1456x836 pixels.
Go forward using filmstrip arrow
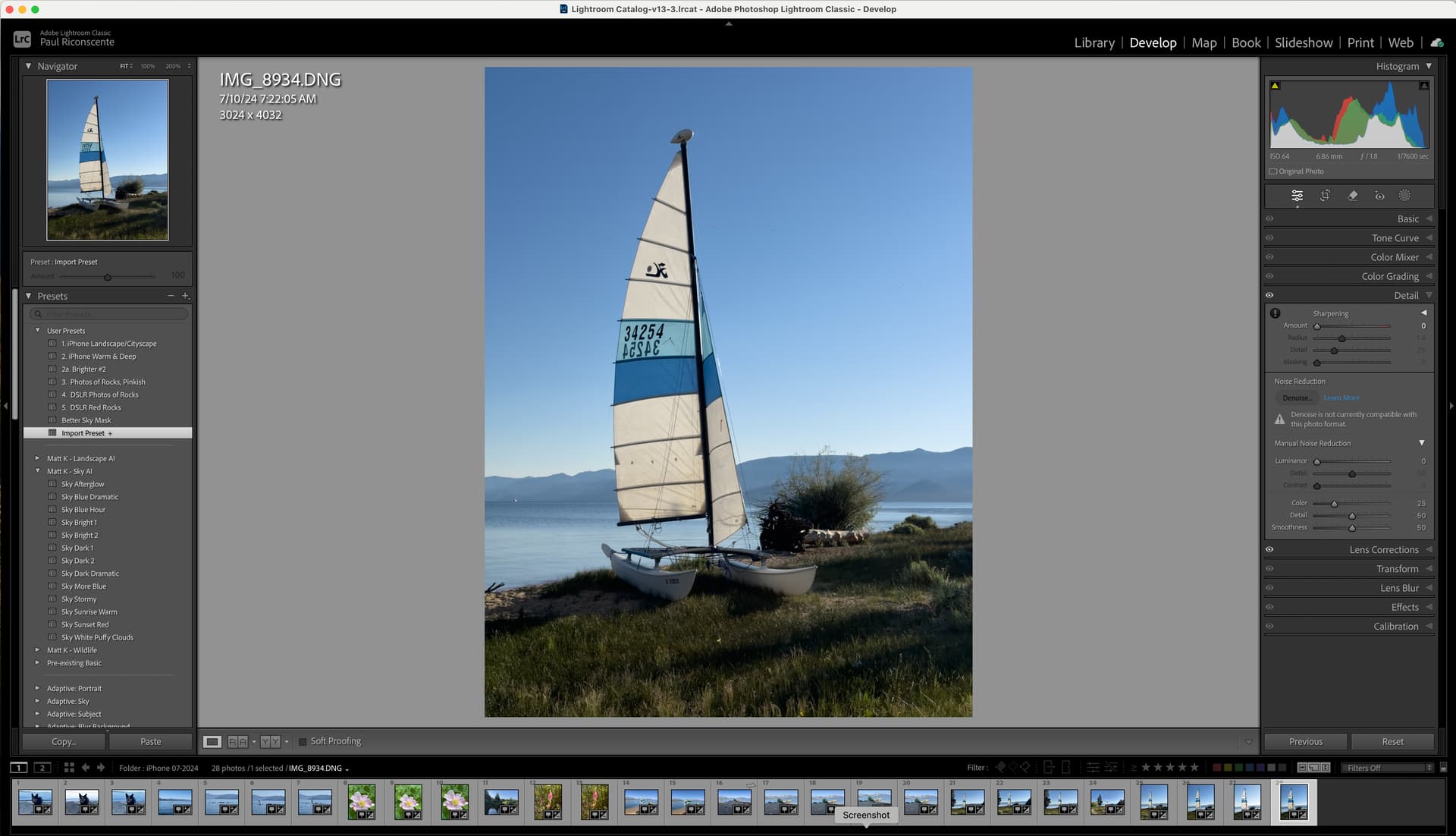[x=101, y=768]
